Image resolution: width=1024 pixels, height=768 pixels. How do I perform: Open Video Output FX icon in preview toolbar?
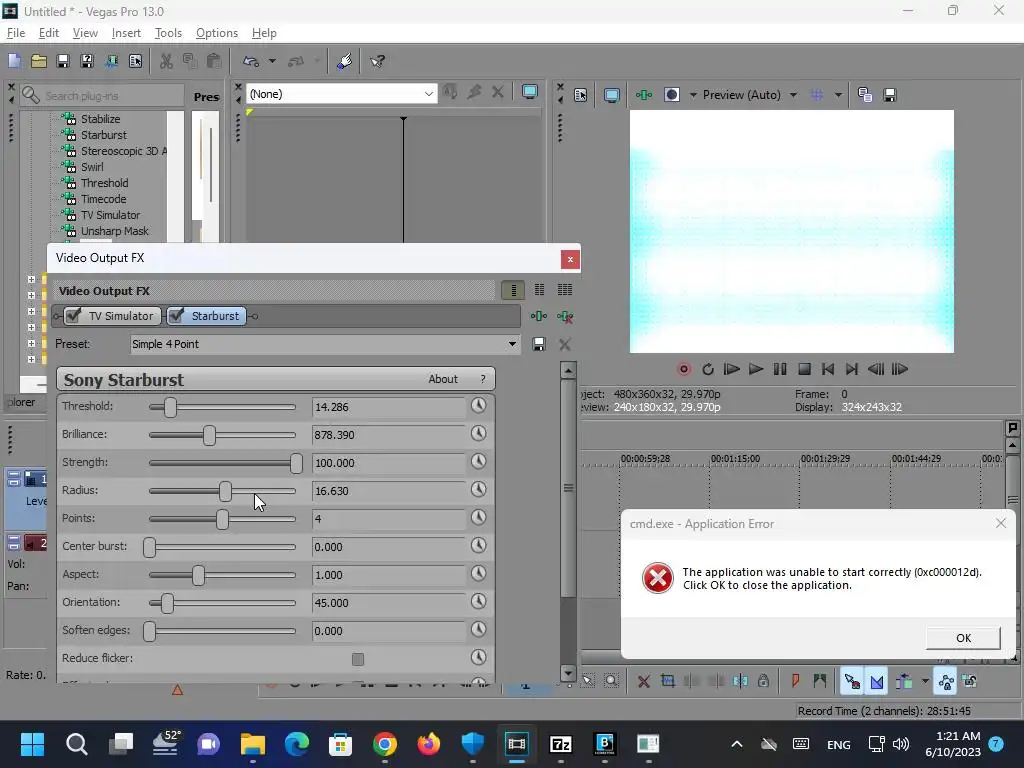coord(644,95)
